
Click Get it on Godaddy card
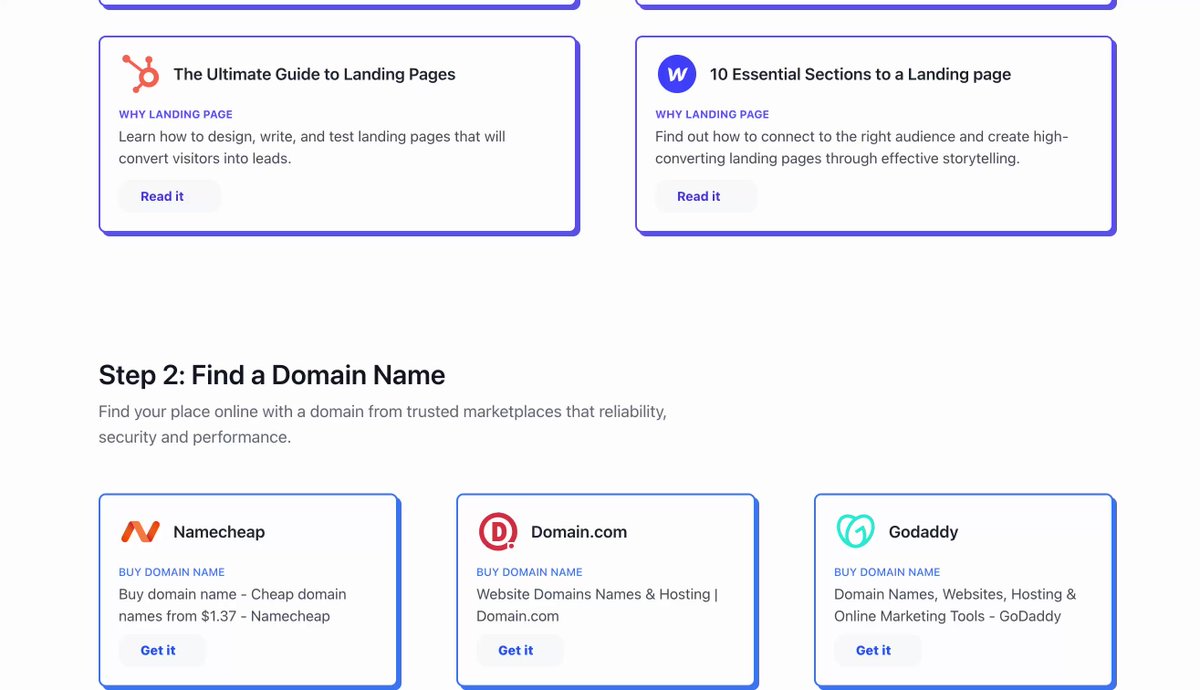pyautogui.click(x=878, y=650)
